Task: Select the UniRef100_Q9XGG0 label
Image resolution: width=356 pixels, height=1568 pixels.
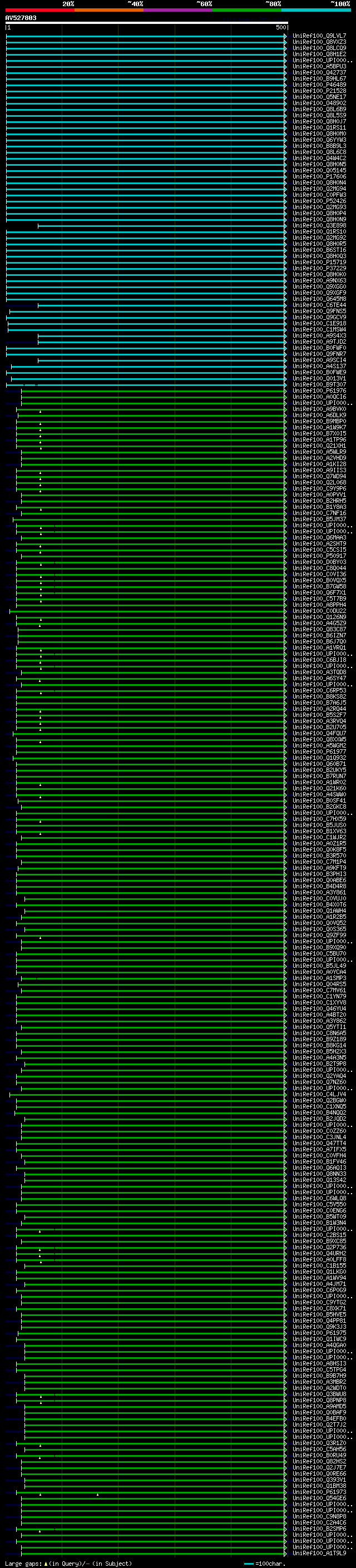Action: point(319,288)
